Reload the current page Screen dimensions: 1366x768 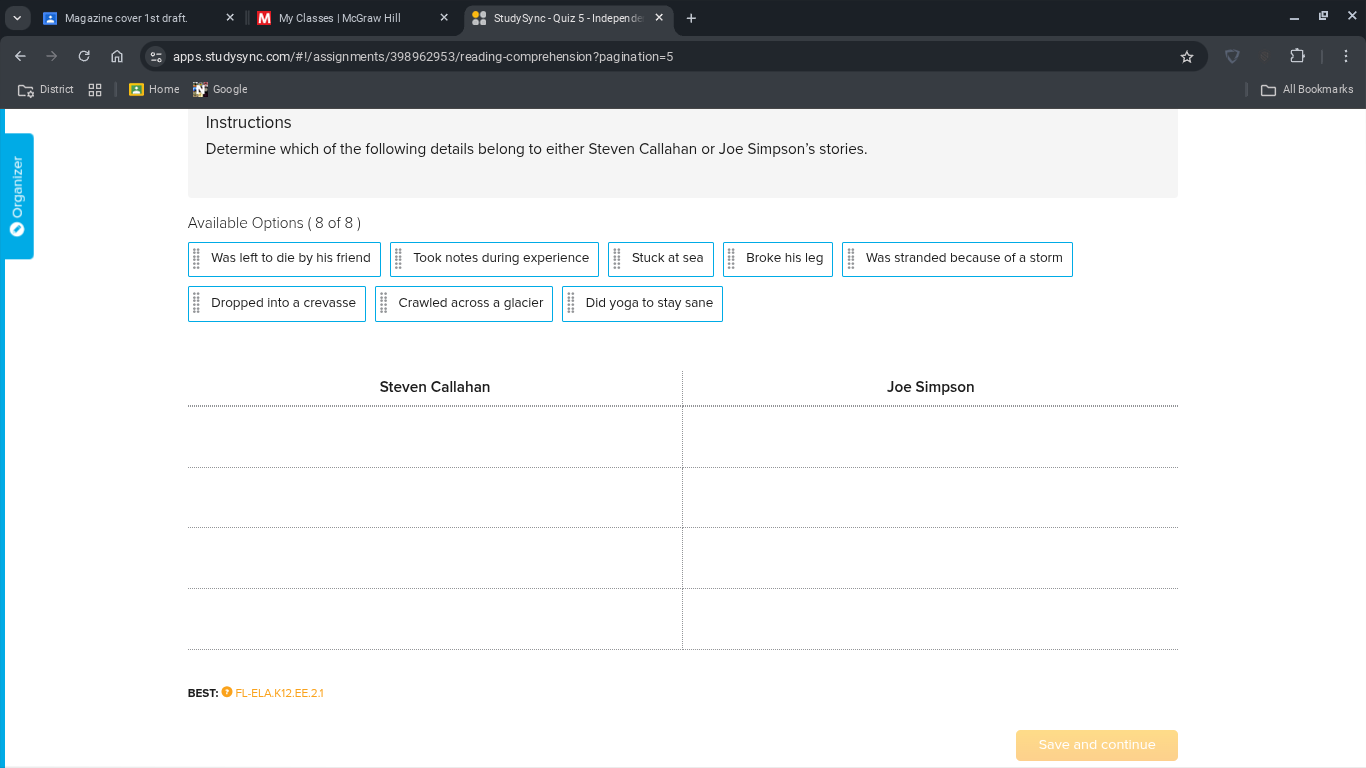(84, 57)
